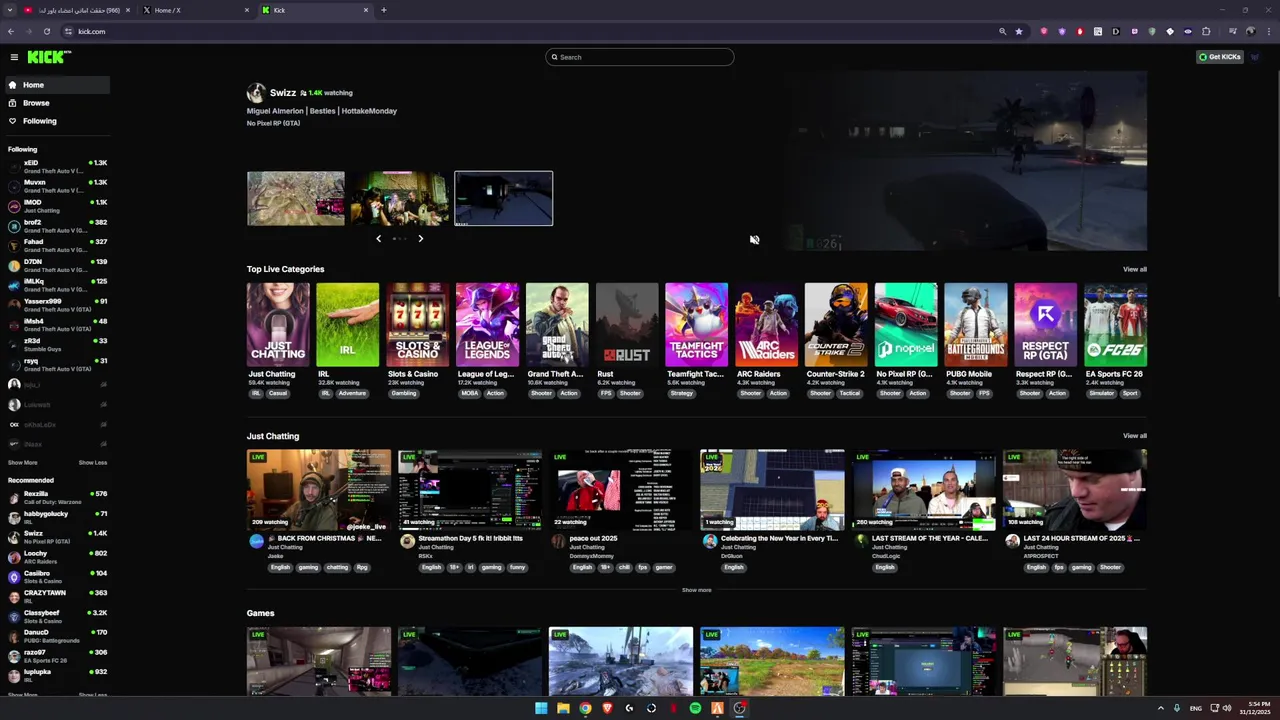Select first featured stream thumbnail
Screen dimensions: 1280x720
point(296,198)
